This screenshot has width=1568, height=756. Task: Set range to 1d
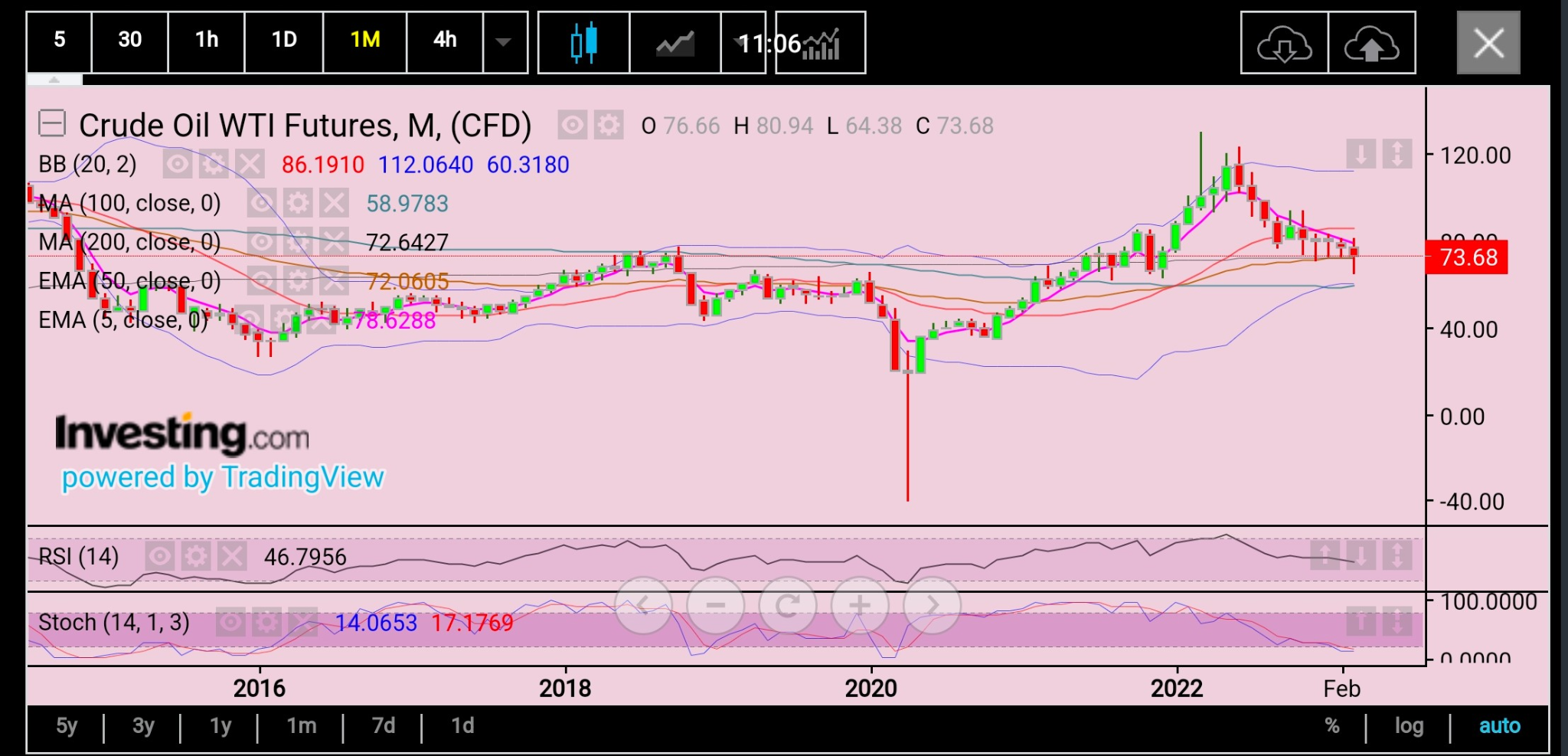click(x=462, y=726)
